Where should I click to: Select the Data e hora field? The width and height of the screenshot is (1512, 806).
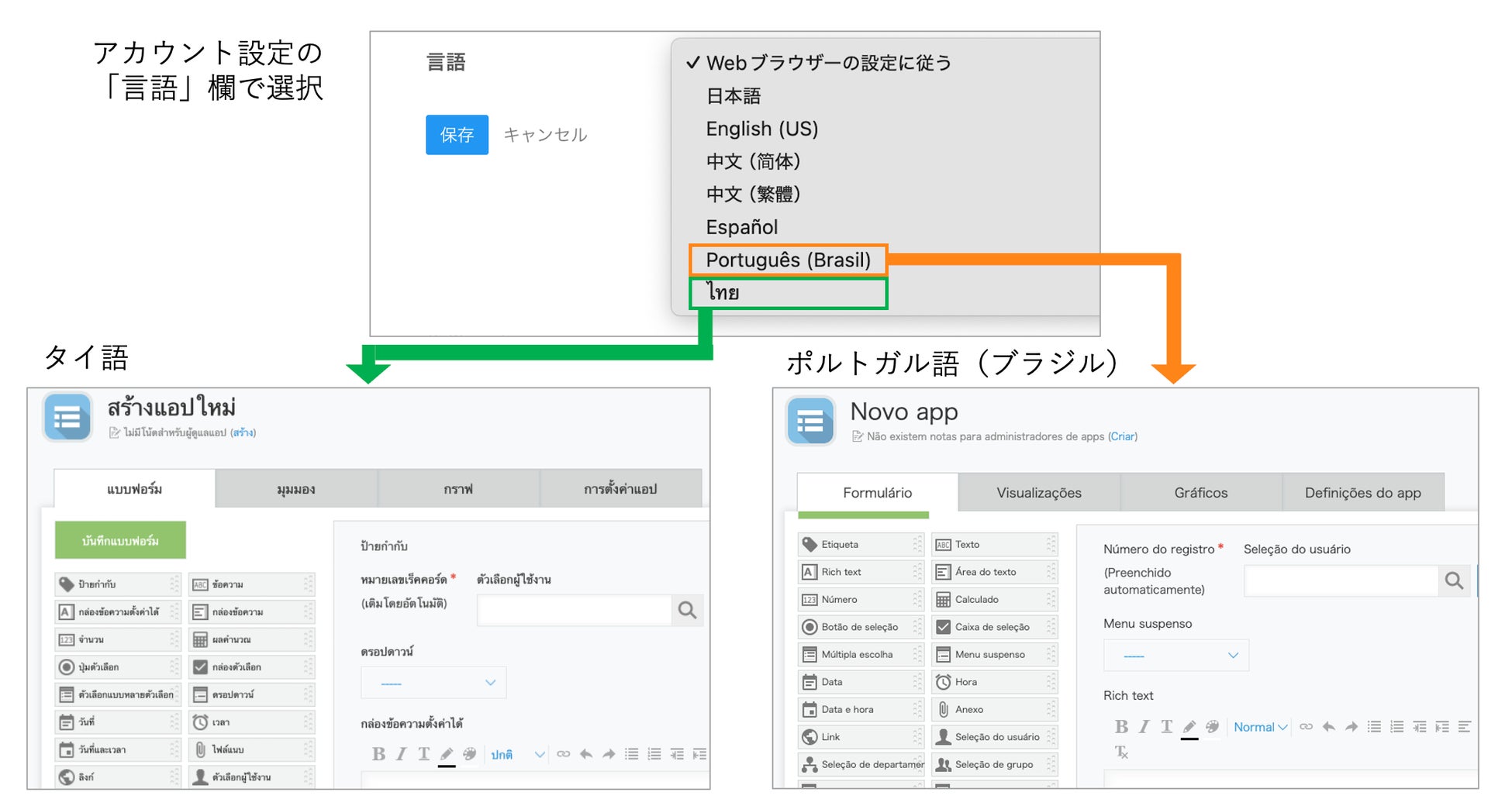point(861,709)
